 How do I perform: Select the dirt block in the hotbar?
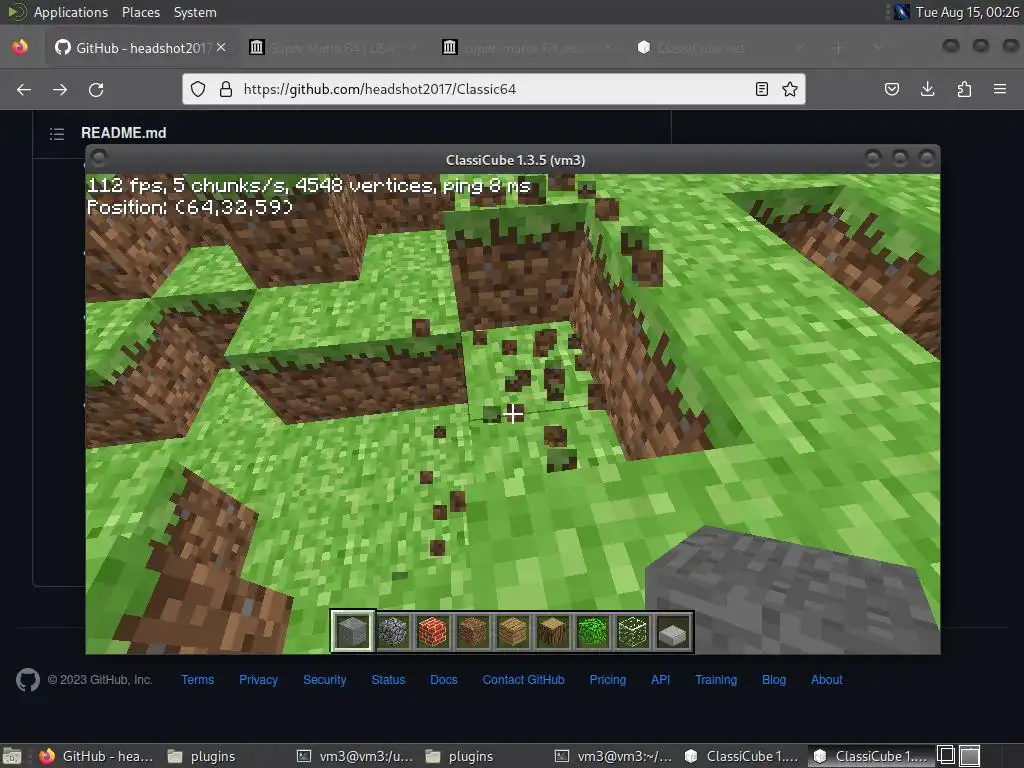click(x=473, y=632)
